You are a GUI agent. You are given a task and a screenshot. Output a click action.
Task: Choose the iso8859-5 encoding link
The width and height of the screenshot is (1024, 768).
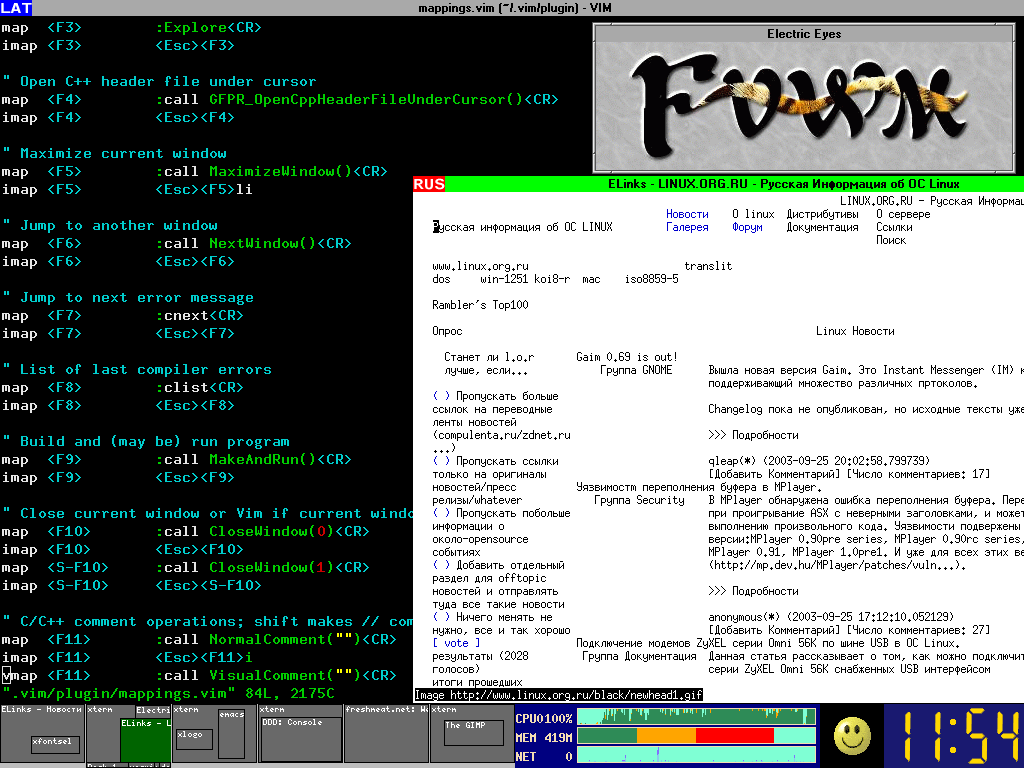[651, 280]
